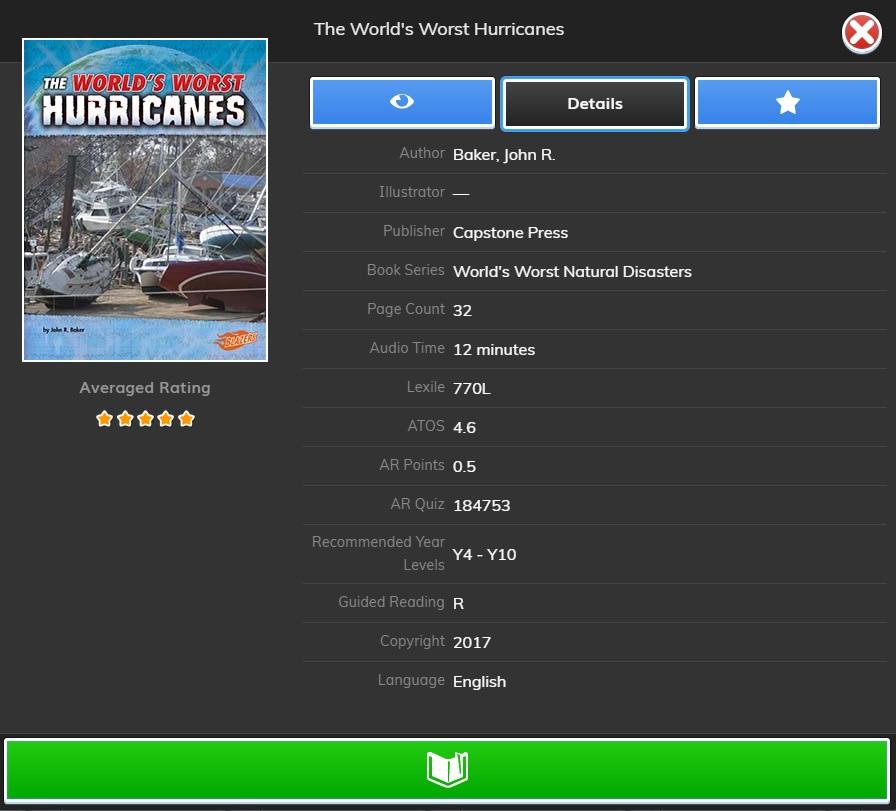Screen dimensions: 896x811
Task: Click the Audio Time 12 minutes value
Action: (x=494, y=350)
